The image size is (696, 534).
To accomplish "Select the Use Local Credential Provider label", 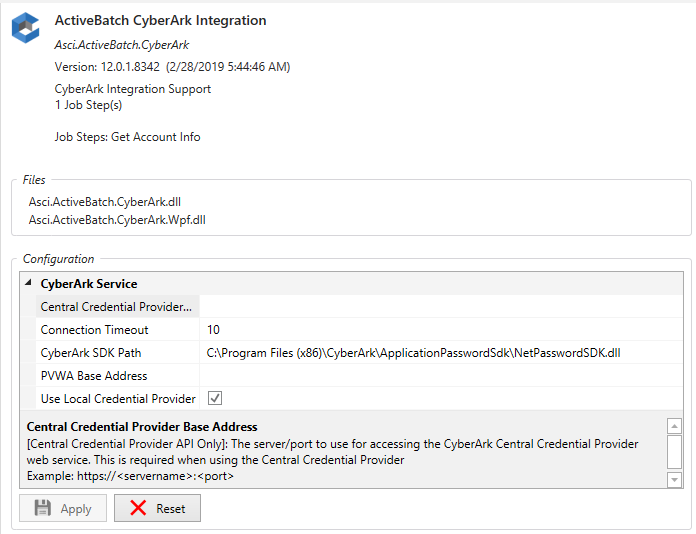I will click(118, 399).
